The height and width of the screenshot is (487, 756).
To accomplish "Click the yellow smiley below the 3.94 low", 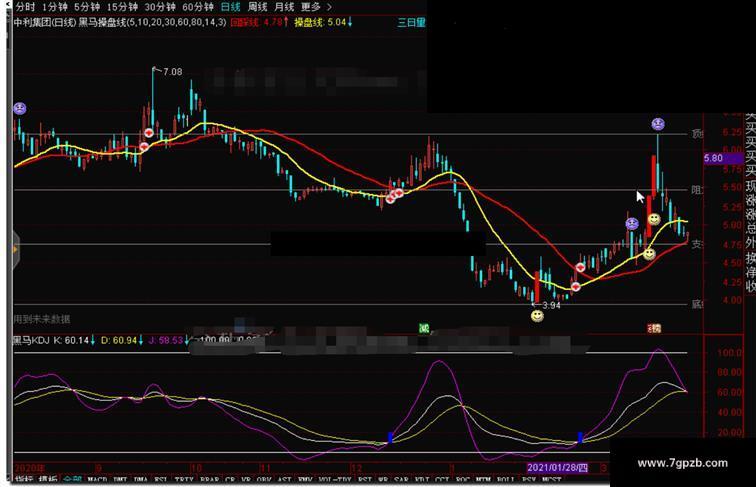I will [x=537, y=316].
